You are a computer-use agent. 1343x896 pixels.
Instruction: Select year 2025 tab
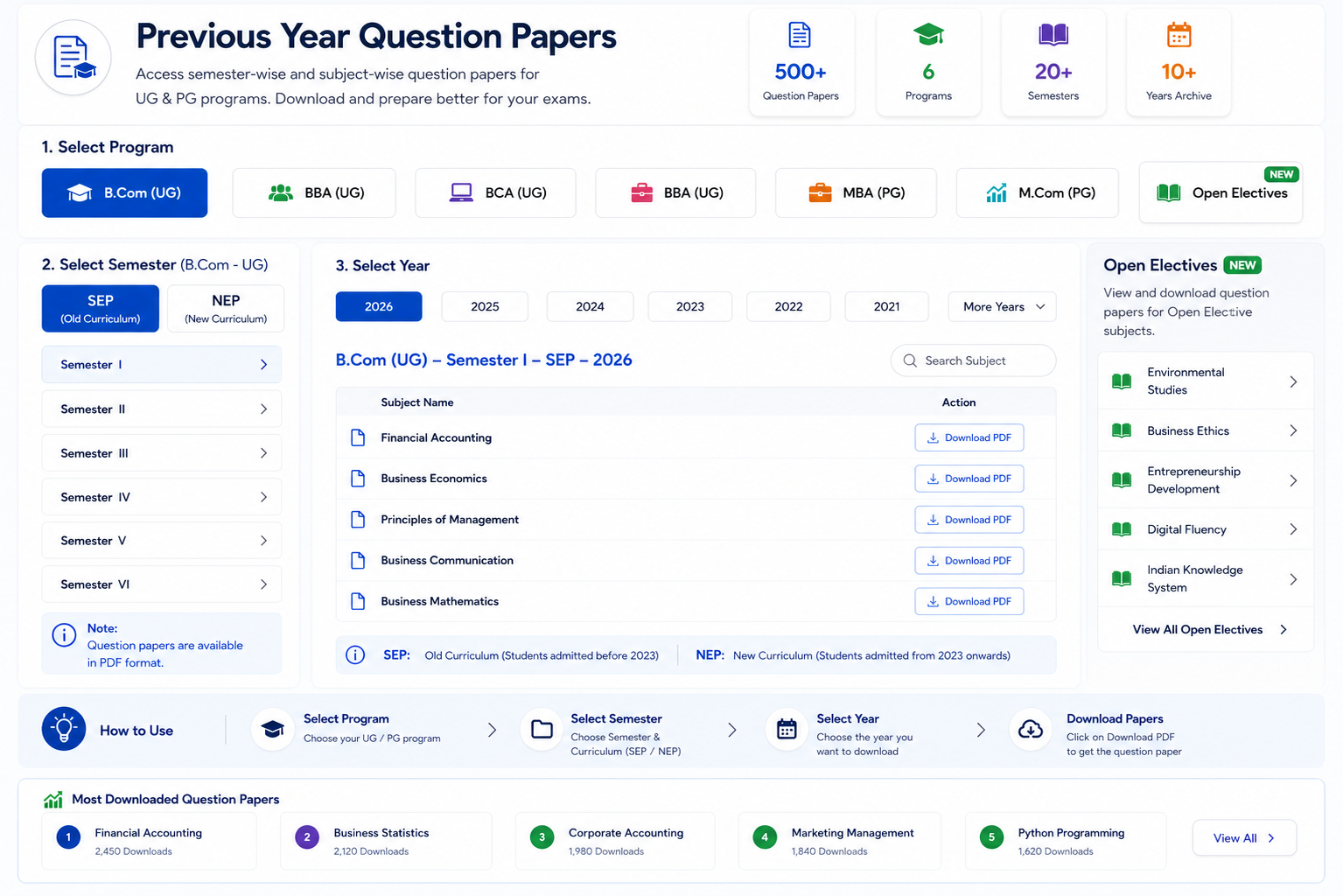(485, 306)
